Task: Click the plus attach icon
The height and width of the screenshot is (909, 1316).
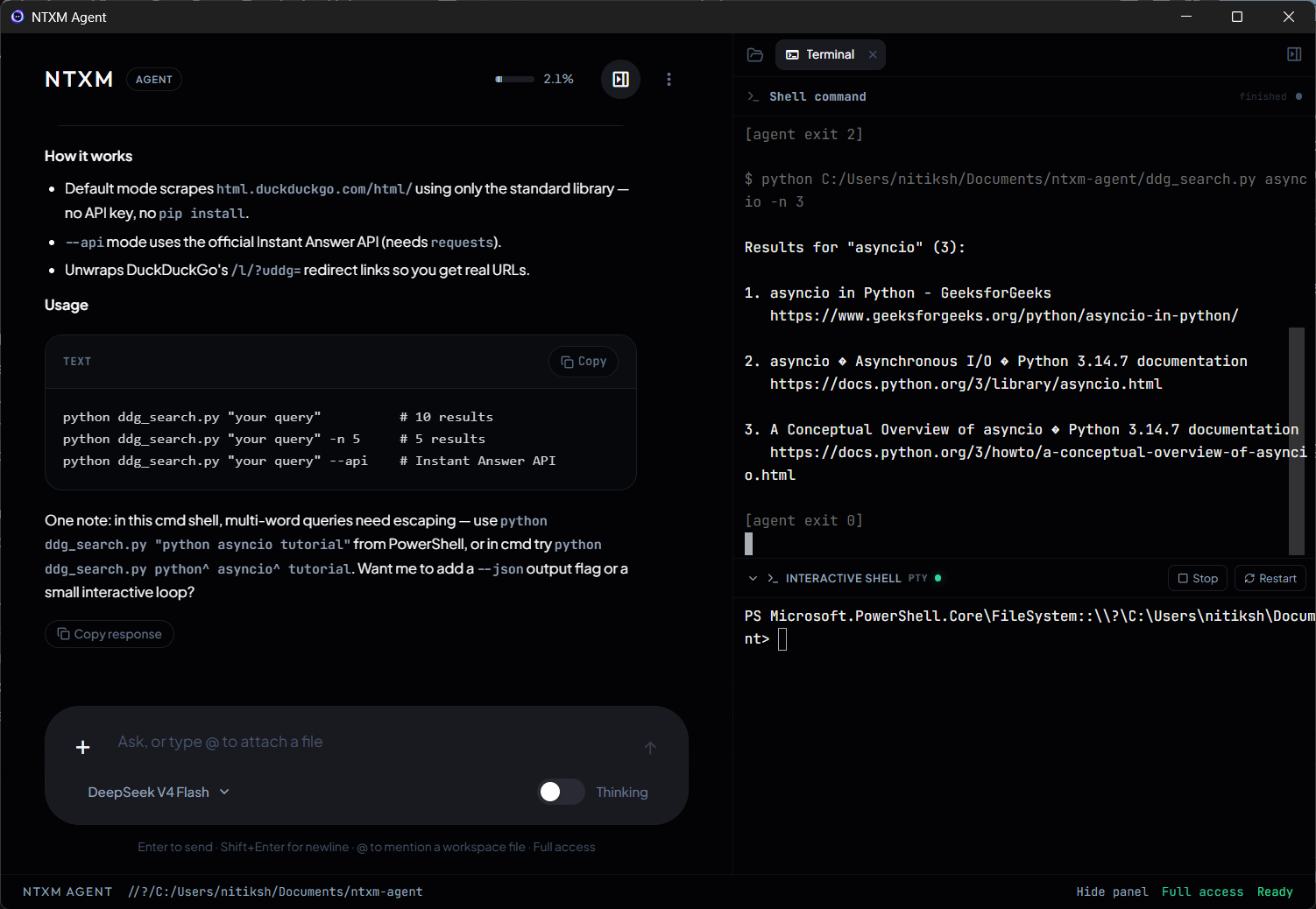Action: [x=83, y=747]
